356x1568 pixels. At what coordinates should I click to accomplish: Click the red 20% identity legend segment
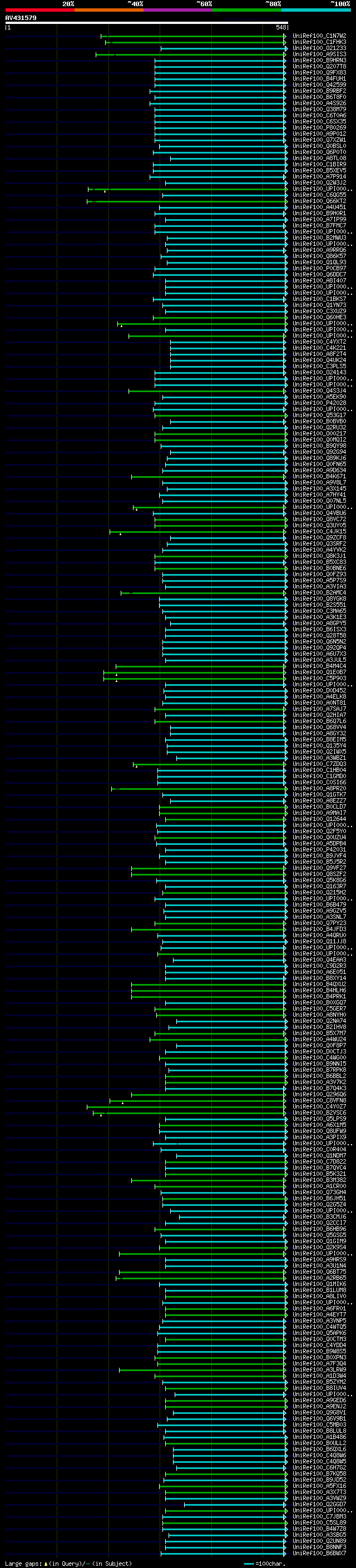click(x=39, y=10)
